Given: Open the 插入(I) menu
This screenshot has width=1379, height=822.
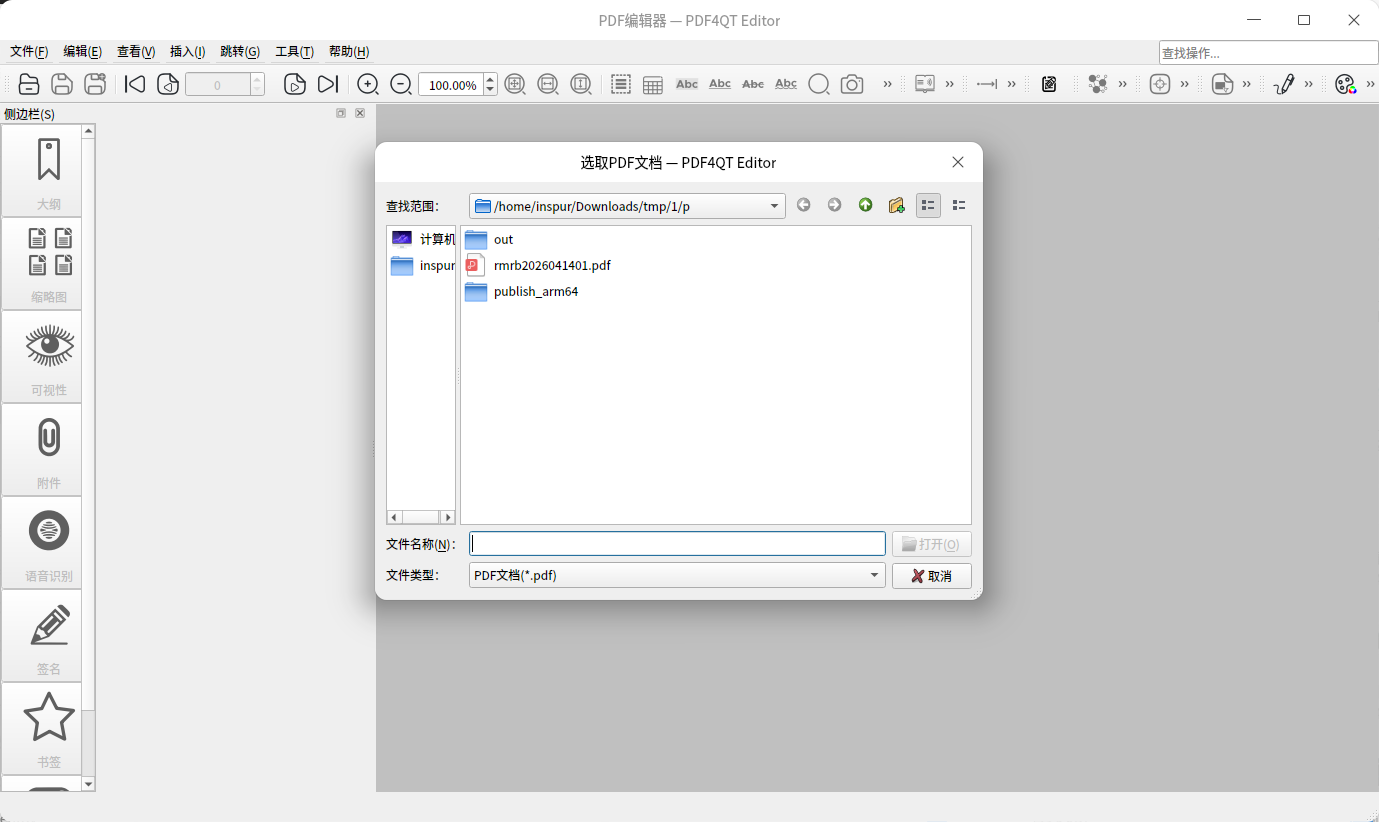Looking at the screenshot, I should (x=187, y=52).
